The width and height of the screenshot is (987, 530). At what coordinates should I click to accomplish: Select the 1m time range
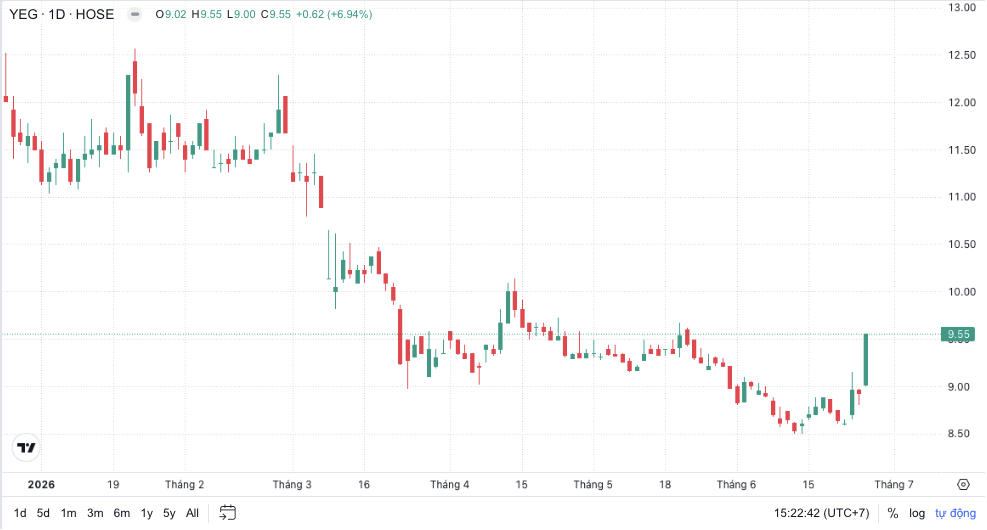(x=69, y=513)
